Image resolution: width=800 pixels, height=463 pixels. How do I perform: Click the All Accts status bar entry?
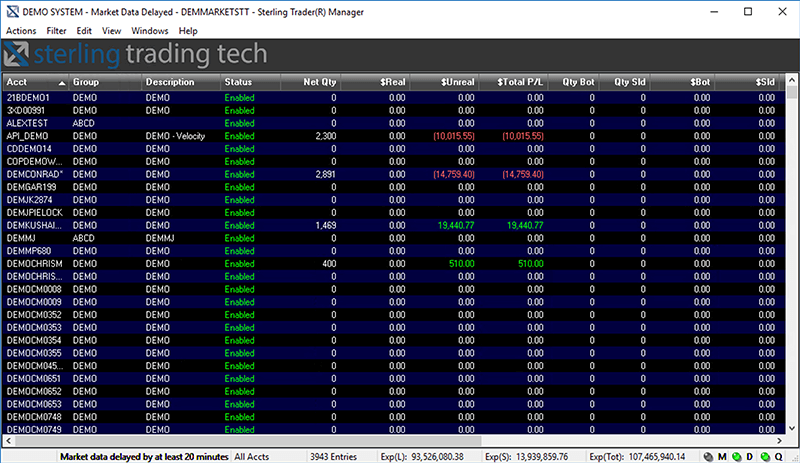pos(252,456)
